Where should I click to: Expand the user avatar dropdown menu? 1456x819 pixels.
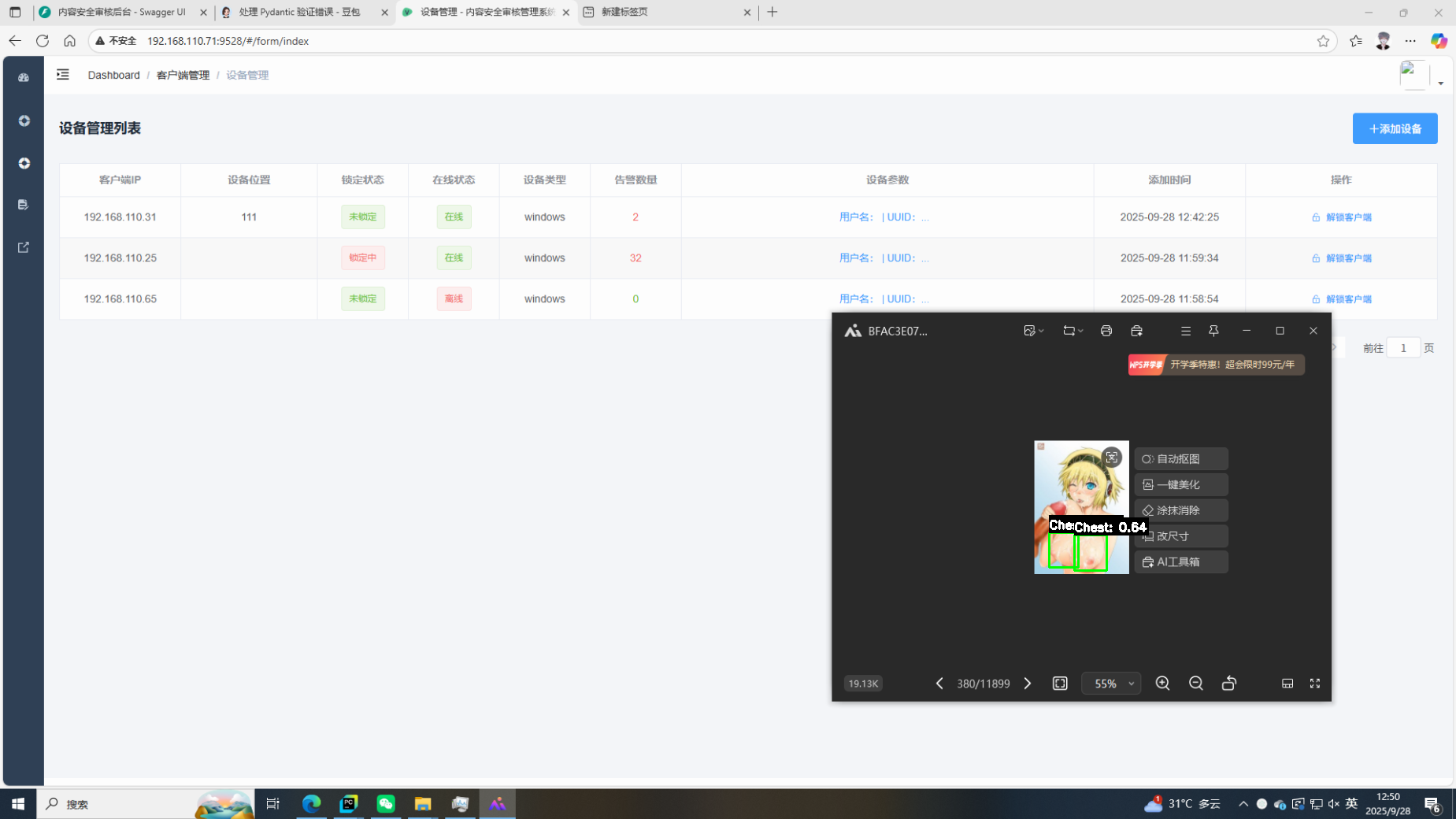1440,83
